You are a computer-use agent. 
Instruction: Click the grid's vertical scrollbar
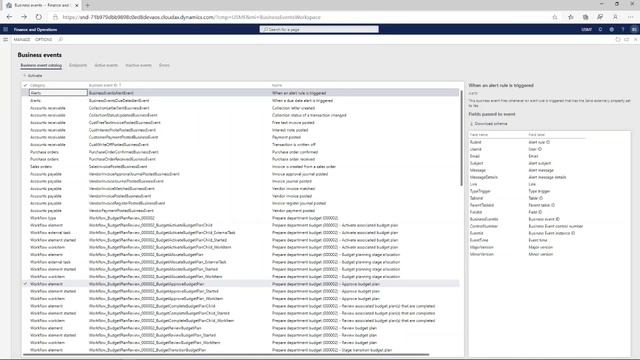[462, 139]
